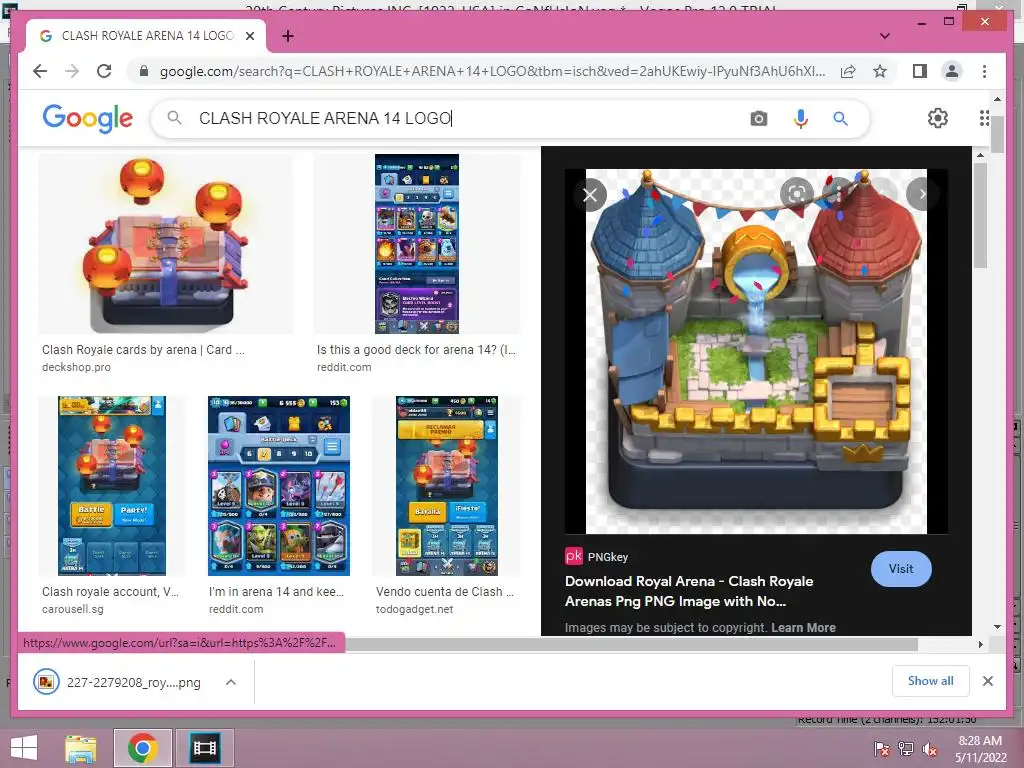Start voice search microphone
Image resolution: width=1024 pixels, height=768 pixels.
[801, 118]
